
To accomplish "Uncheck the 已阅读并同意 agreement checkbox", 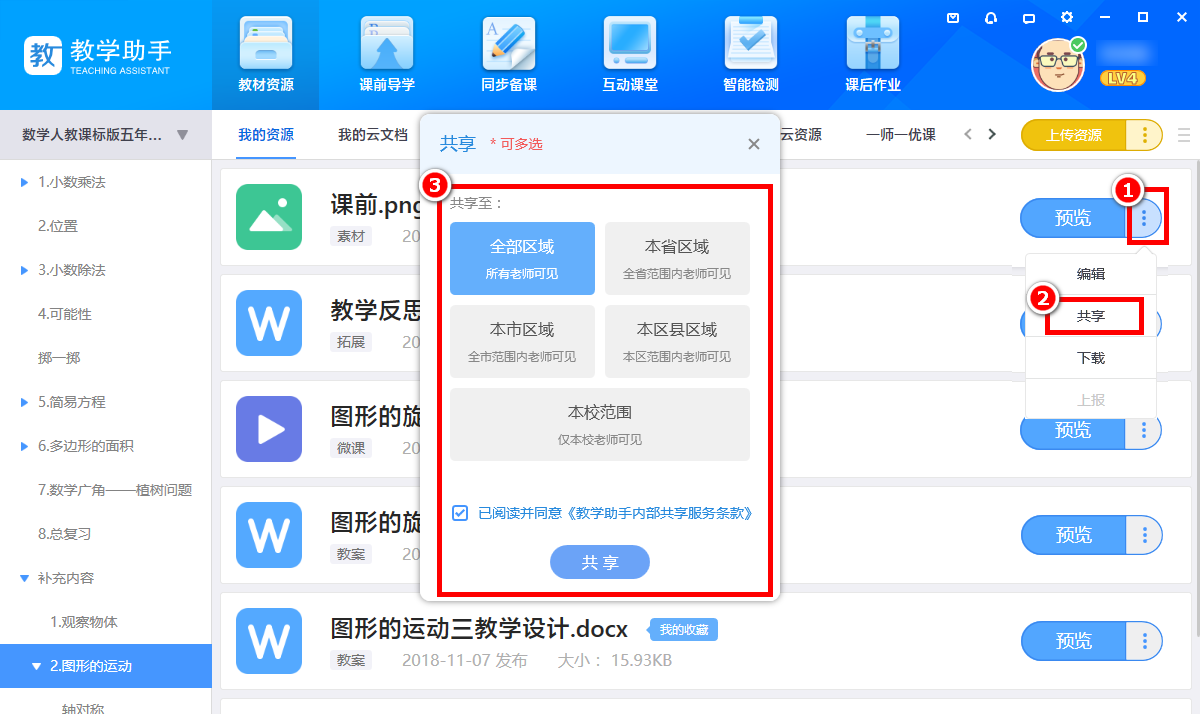I will pyautogui.click(x=460, y=513).
